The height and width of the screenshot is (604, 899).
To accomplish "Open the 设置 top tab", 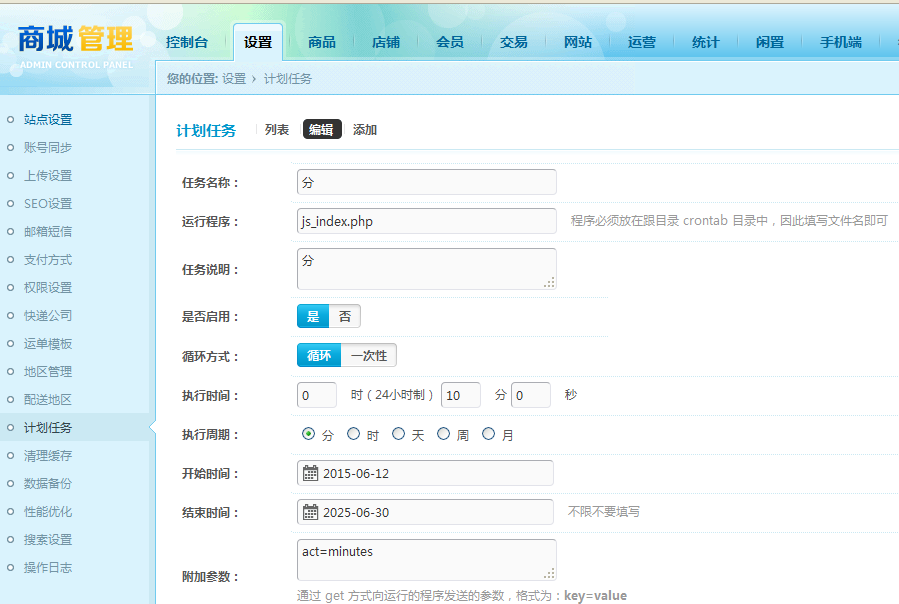I will (x=258, y=42).
